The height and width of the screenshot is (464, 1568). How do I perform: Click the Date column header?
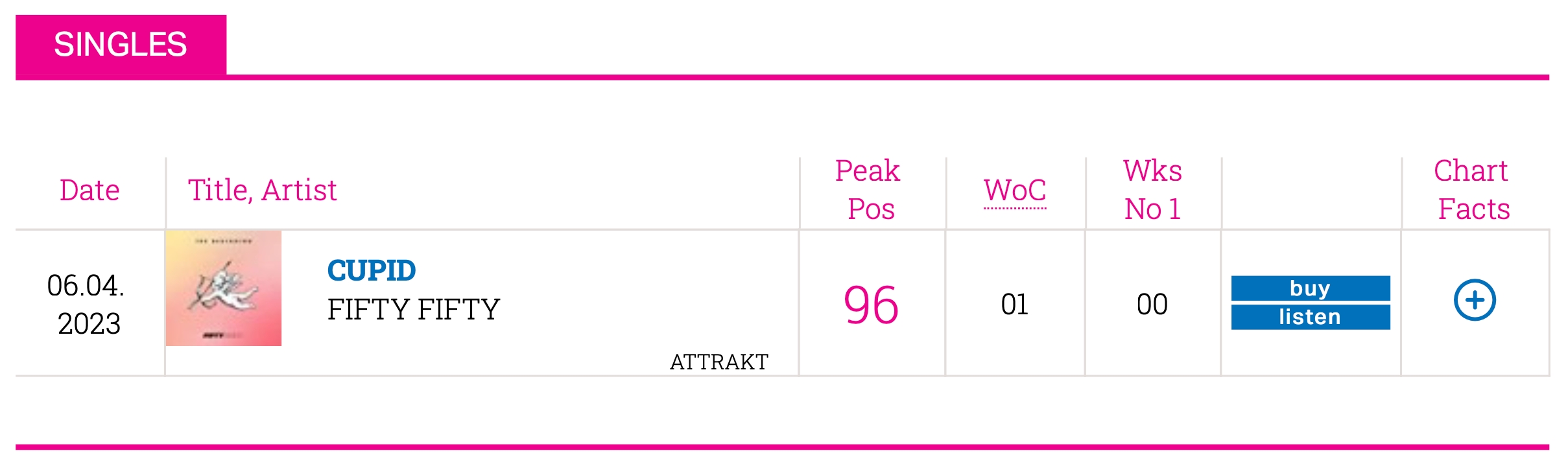[x=89, y=191]
